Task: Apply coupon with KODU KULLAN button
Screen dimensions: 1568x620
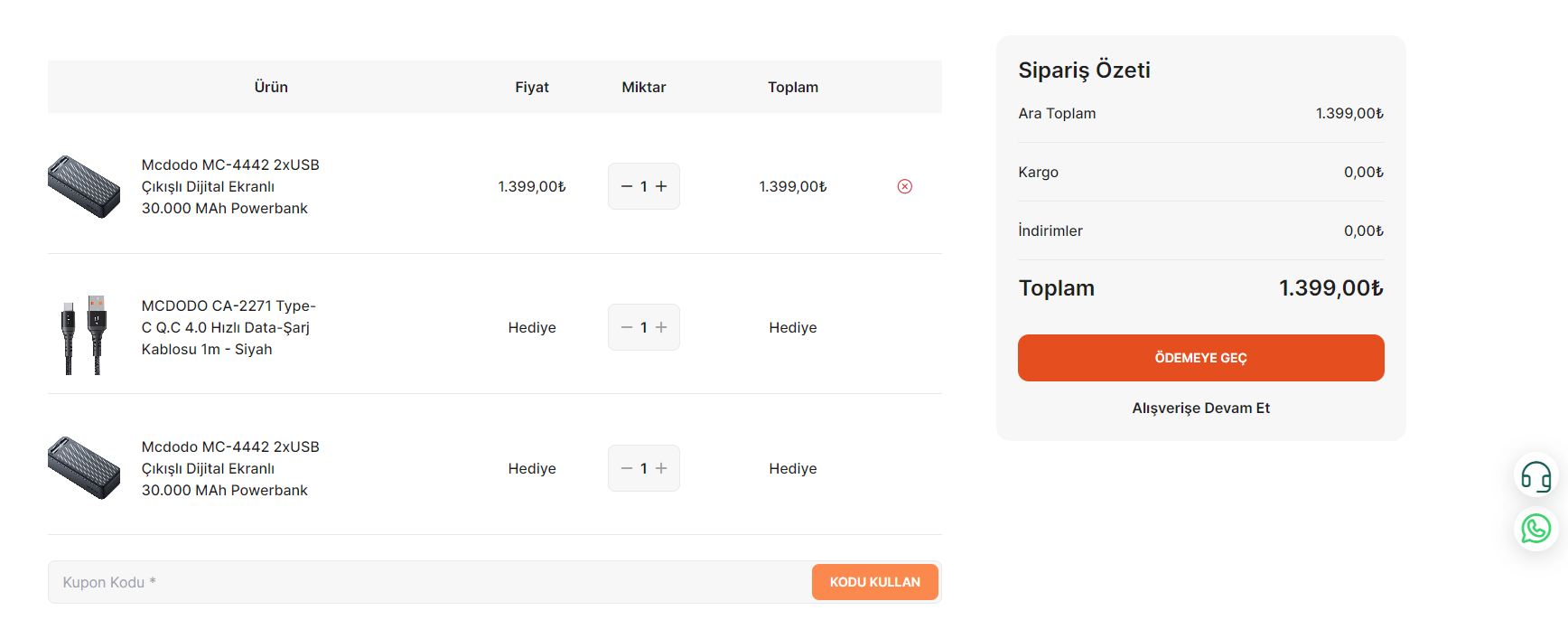Action: click(874, 582)
